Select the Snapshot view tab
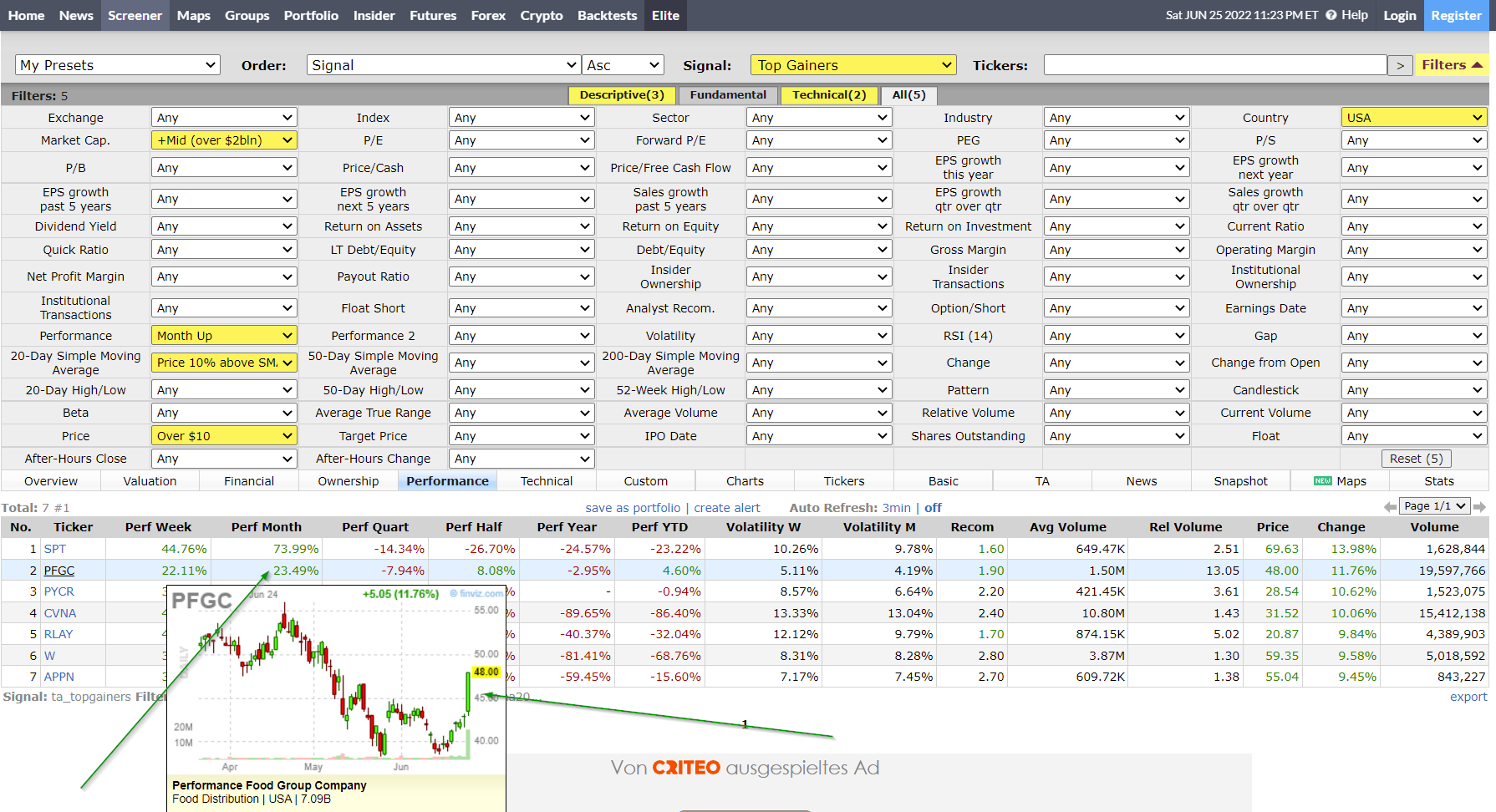The height and width of the screenshot is (812, 1496). pyautogui.click(x=1241, y=481)
